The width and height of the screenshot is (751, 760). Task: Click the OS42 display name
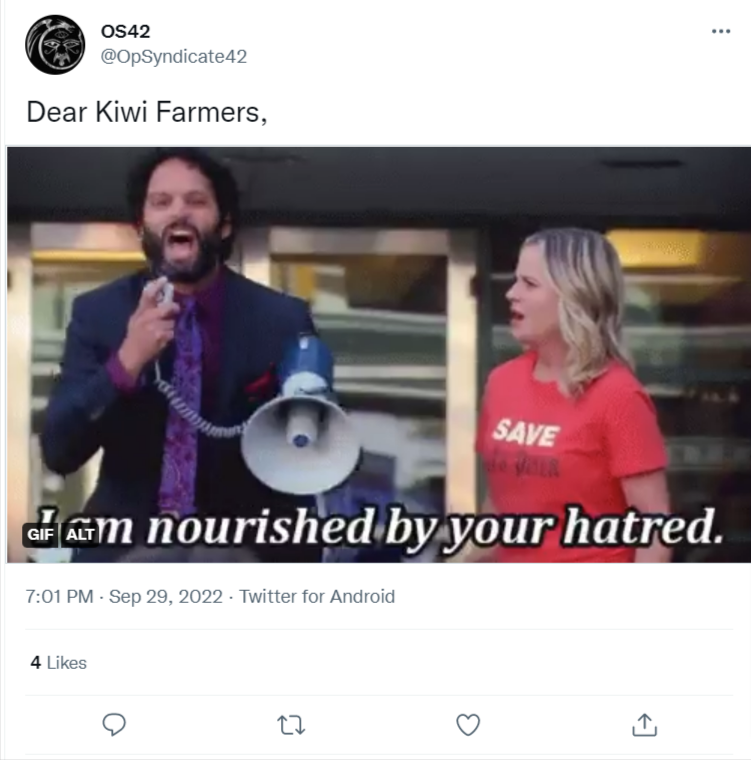[x=126, y=32]
